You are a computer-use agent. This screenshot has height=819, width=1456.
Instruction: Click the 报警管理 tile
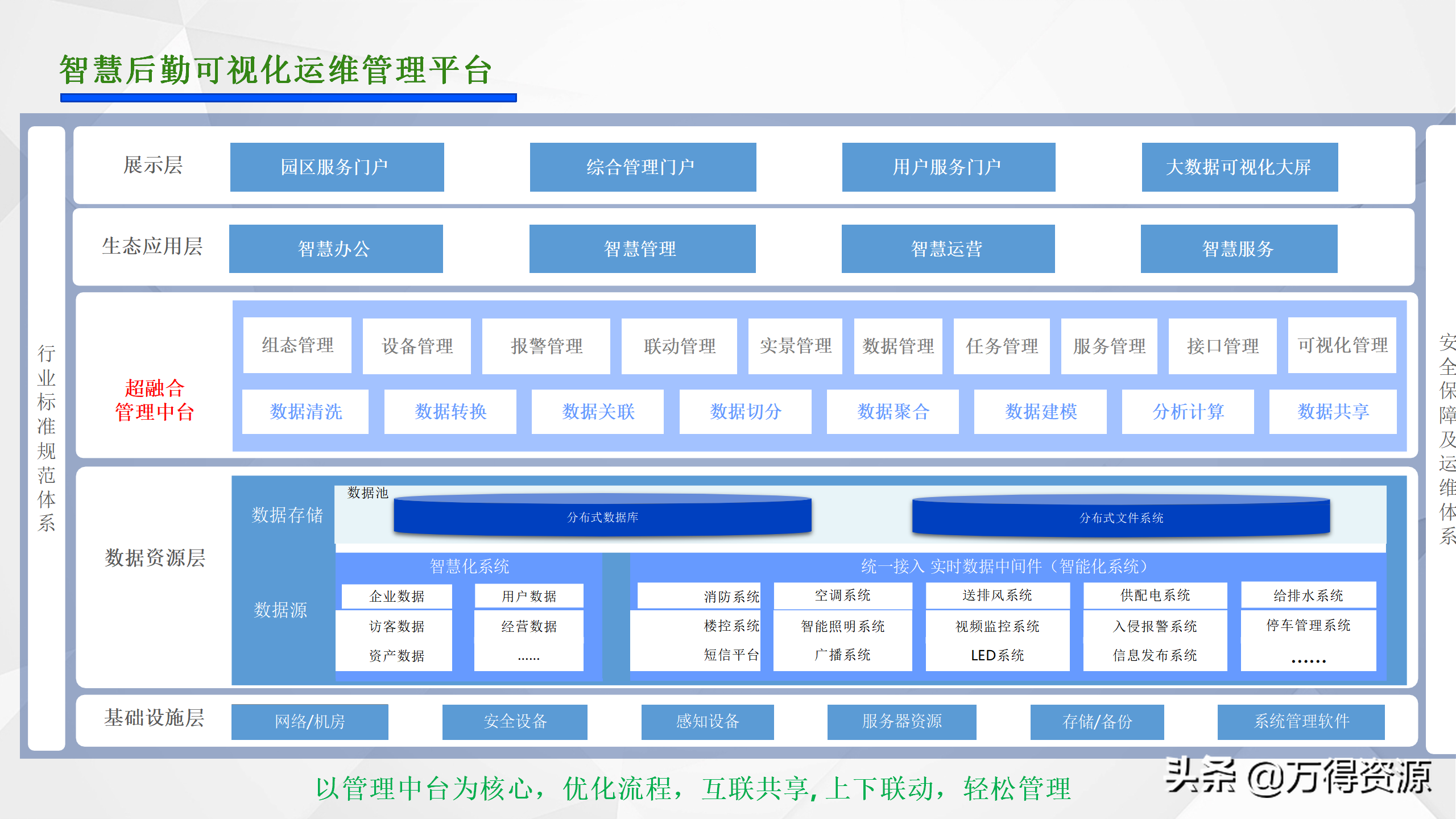546,346
